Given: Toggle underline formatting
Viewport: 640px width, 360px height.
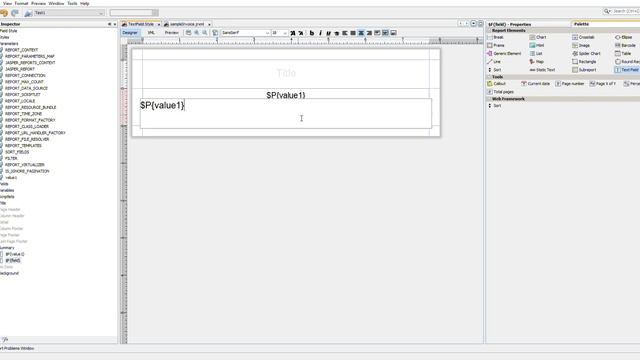Looking at the screenshot, I should pos(328,33).
